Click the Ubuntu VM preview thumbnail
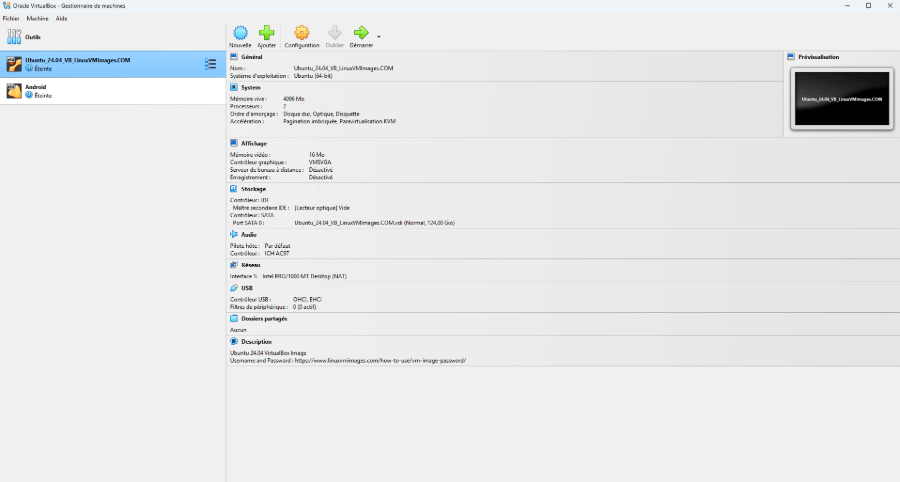 (840, 99)
